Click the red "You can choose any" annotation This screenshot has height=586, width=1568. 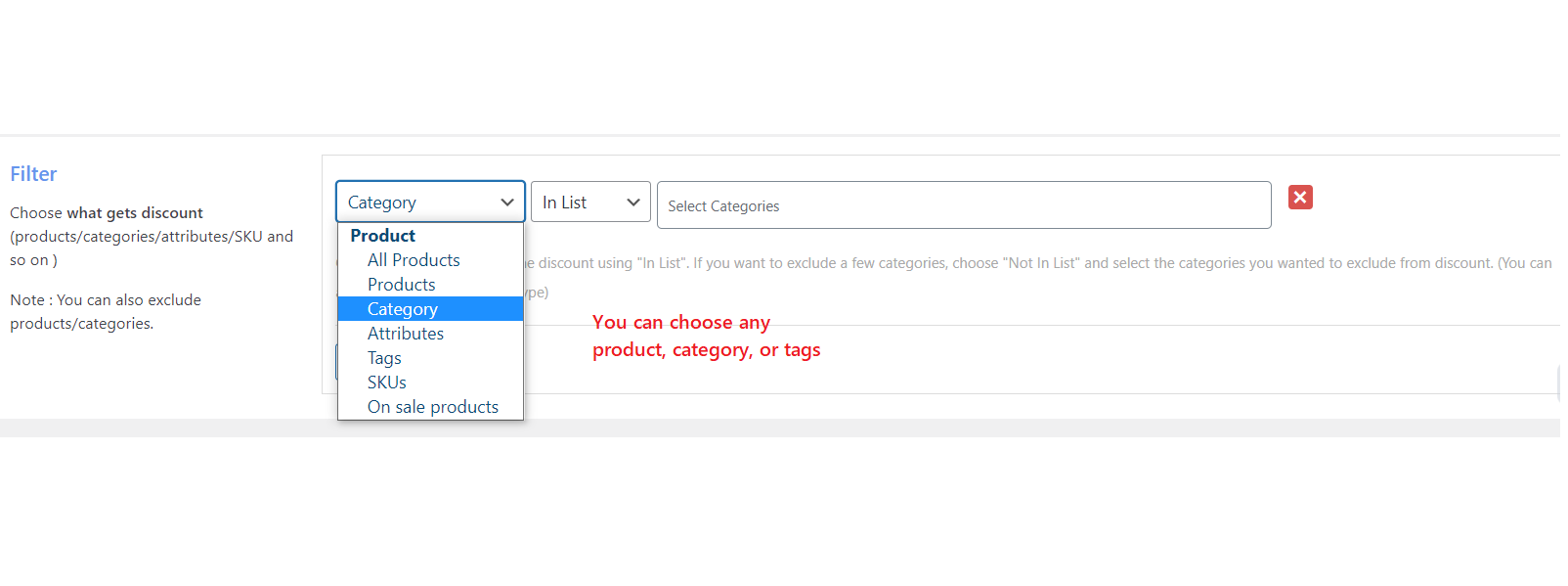(x=681, y=323)
